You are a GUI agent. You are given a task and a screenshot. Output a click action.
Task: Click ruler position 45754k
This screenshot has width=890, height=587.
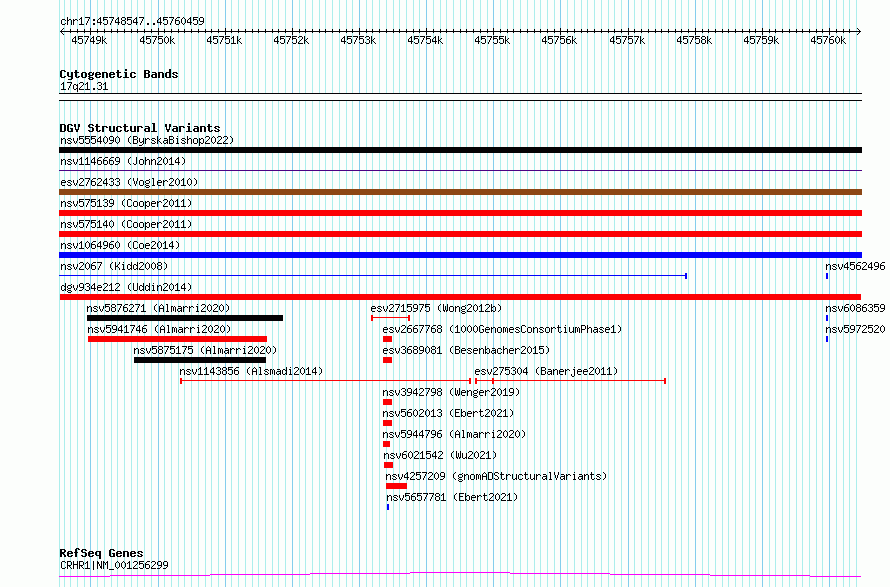[425, 40]
